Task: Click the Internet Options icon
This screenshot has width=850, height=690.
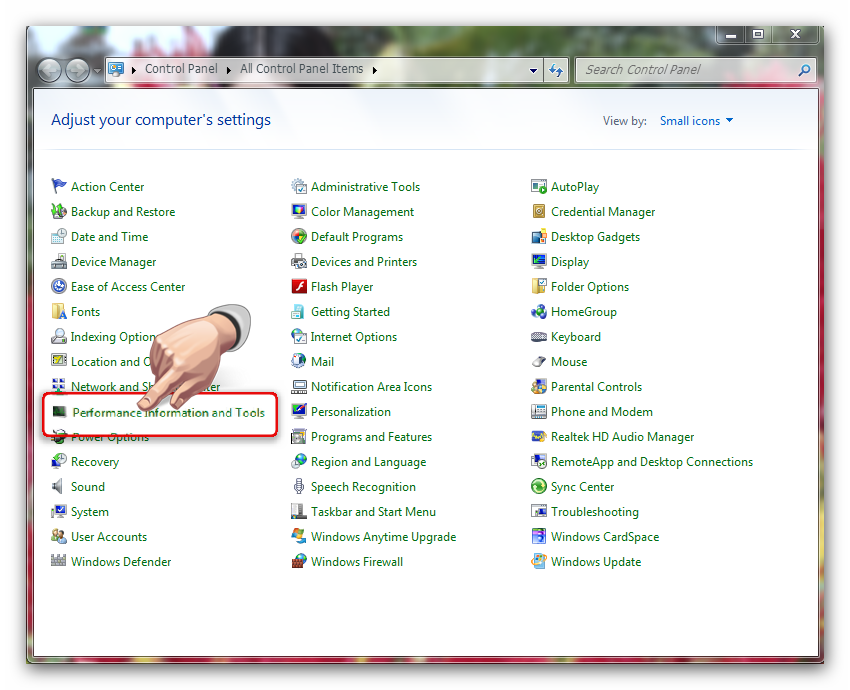Action: point(299,336)
